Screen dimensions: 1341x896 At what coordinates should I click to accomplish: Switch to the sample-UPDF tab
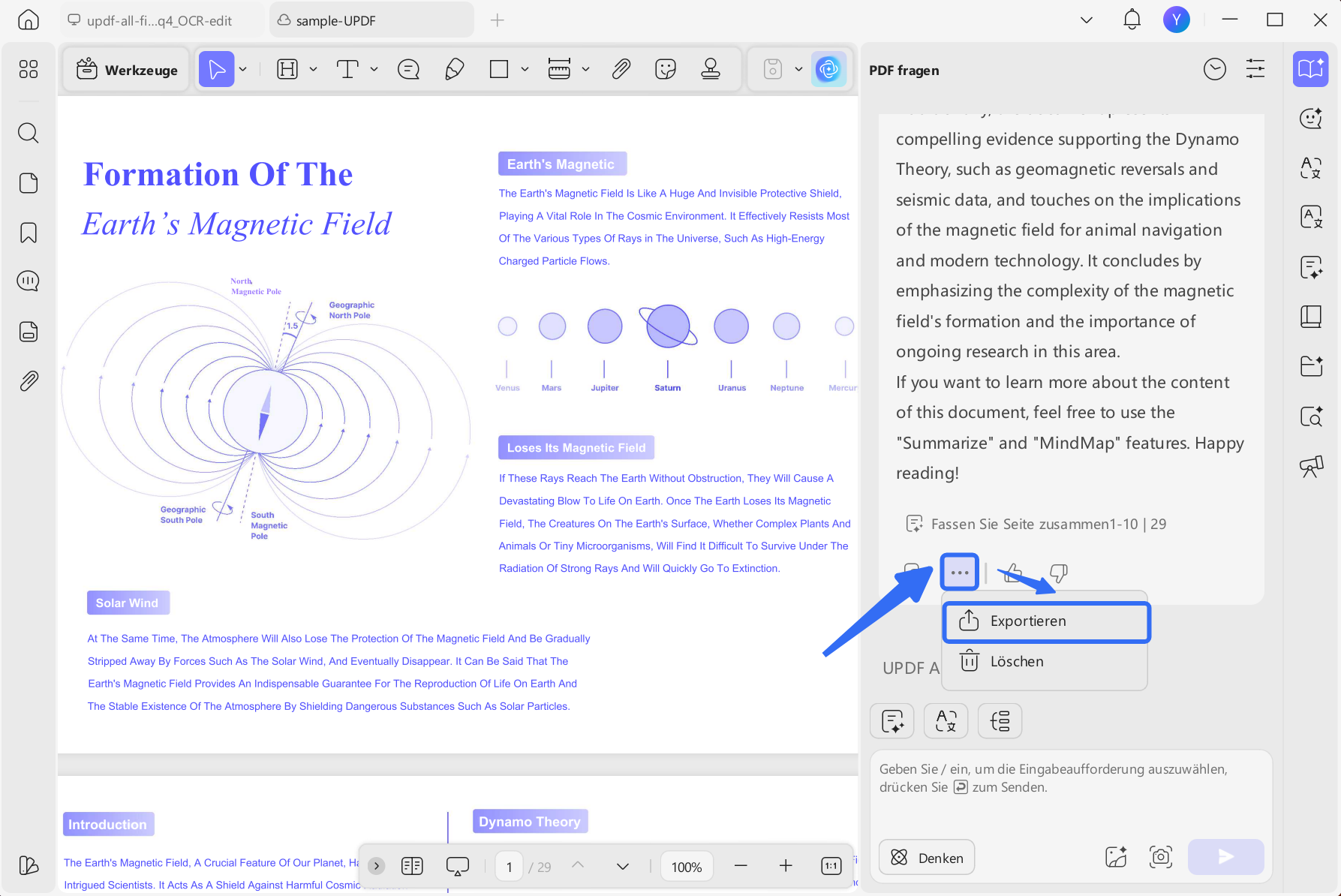coord(371,20)
